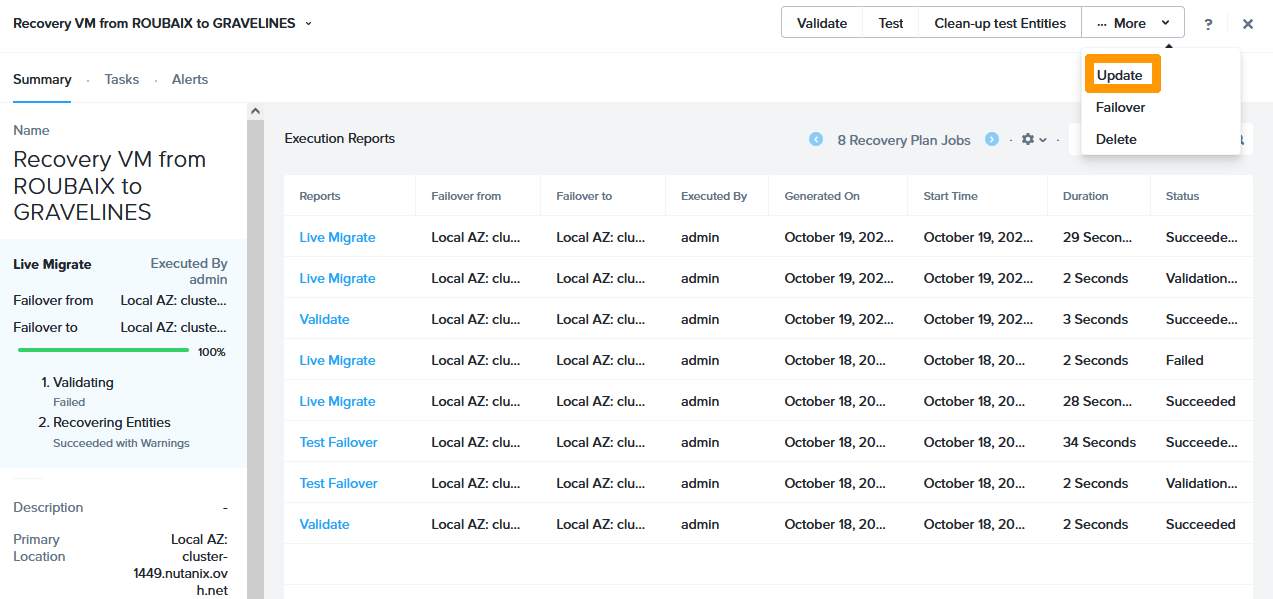Screen dimensions: 1273x599
Task: Close the recovery plan details view
Action: [1248, 22]
